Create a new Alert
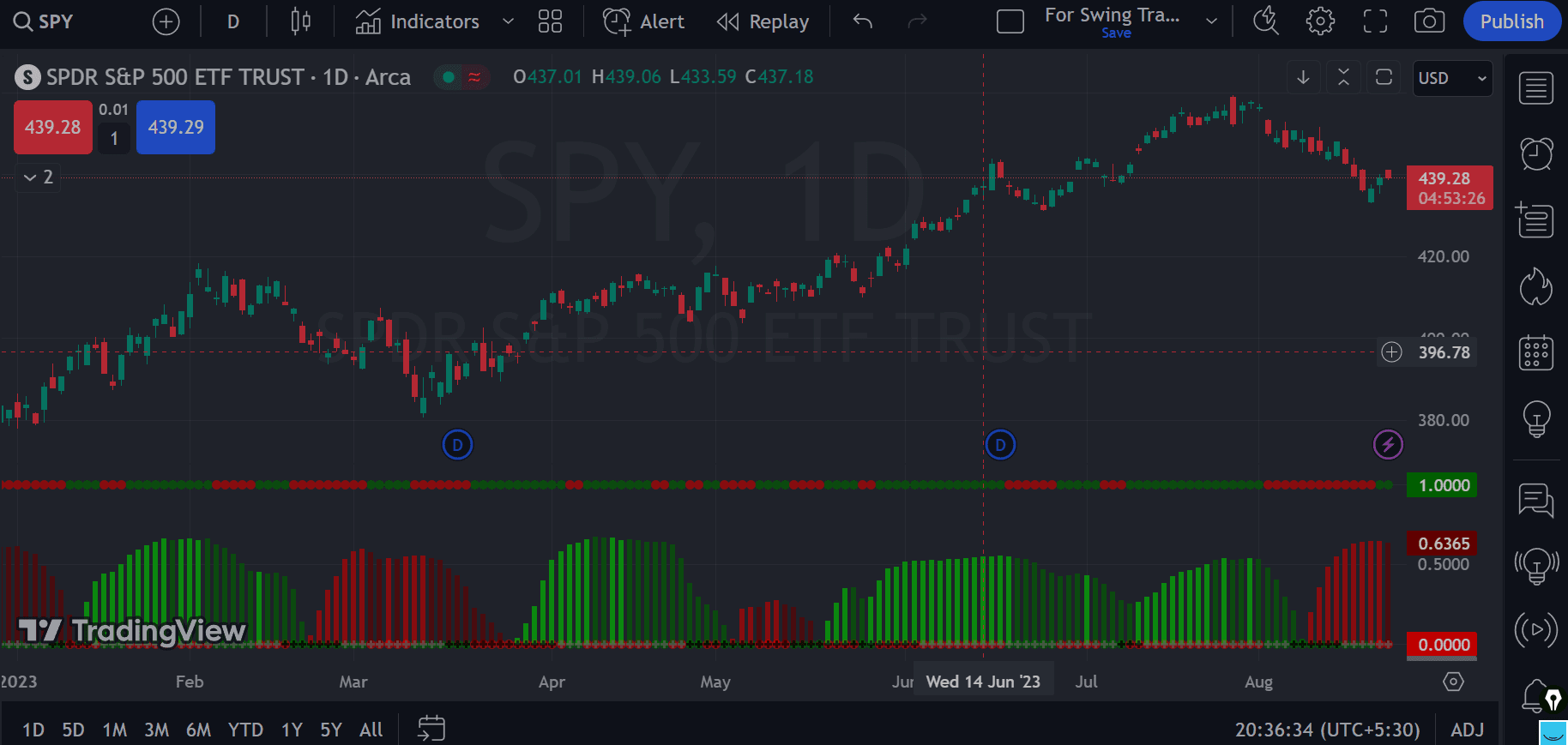This screenshot has height=745, width=1568. pos(643,21)
